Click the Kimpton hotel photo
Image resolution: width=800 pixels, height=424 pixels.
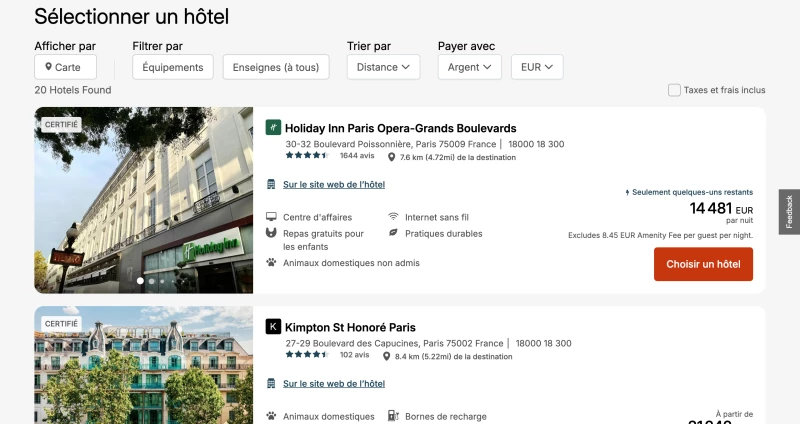coord(143,365)
